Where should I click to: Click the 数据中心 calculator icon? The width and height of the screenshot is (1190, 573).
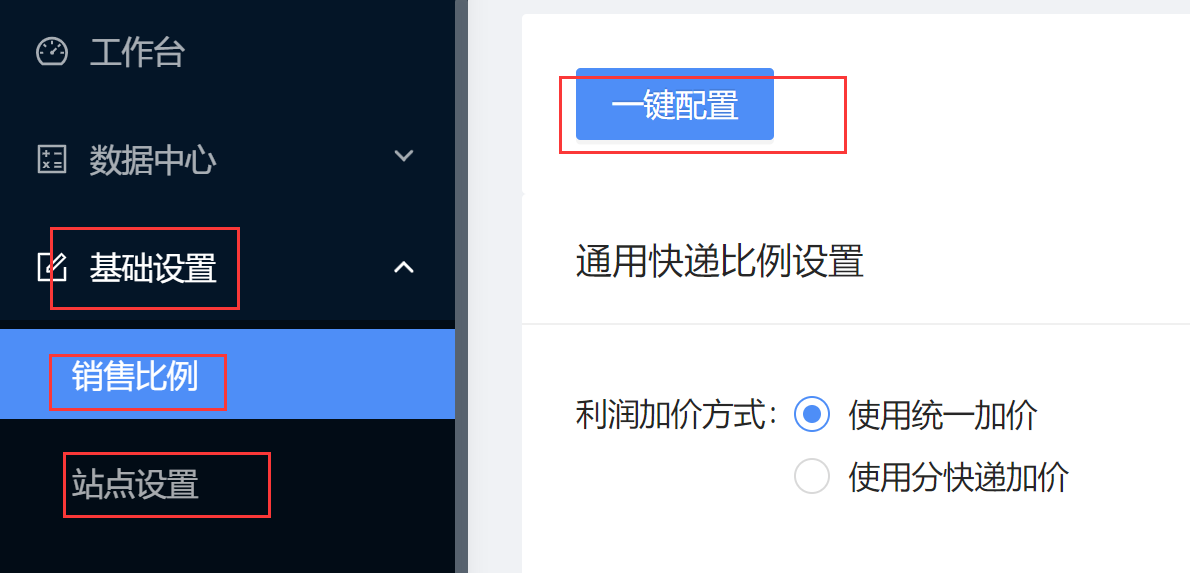(52, 160)
